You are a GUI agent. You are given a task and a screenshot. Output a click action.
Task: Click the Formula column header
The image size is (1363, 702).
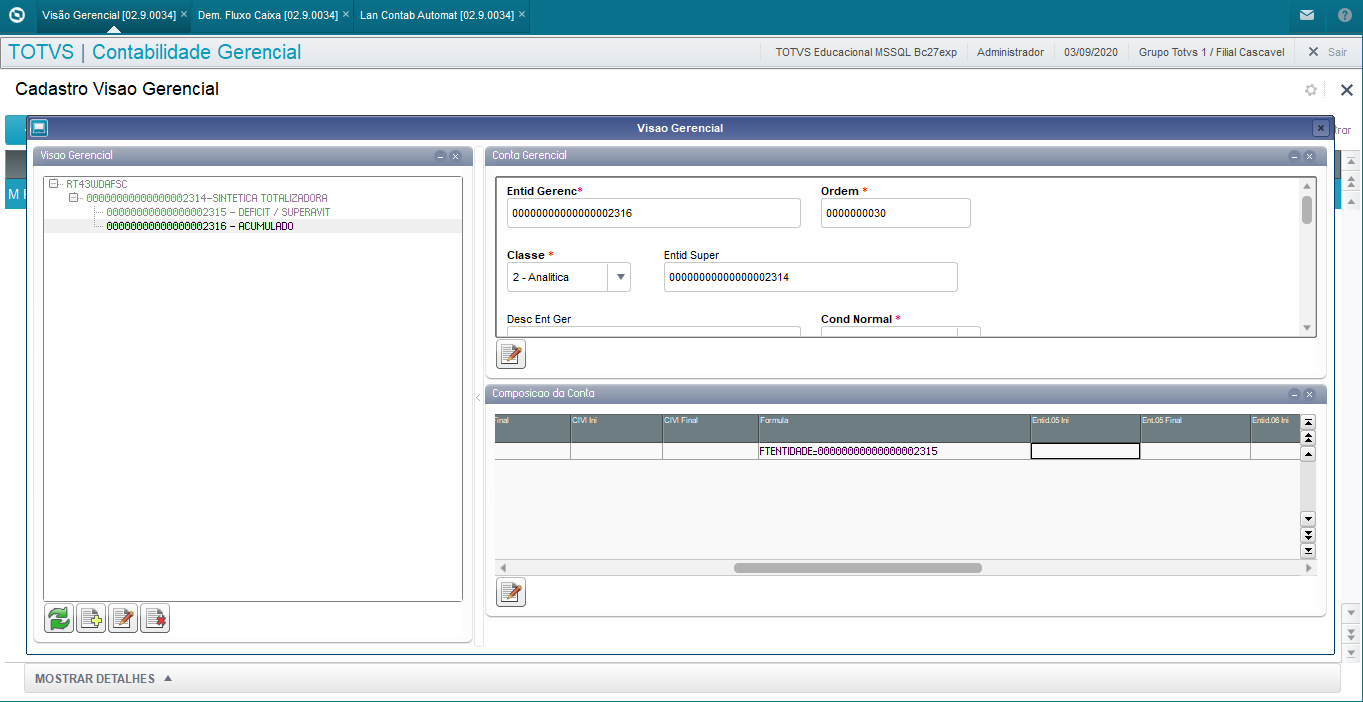(x=895, y=428)
